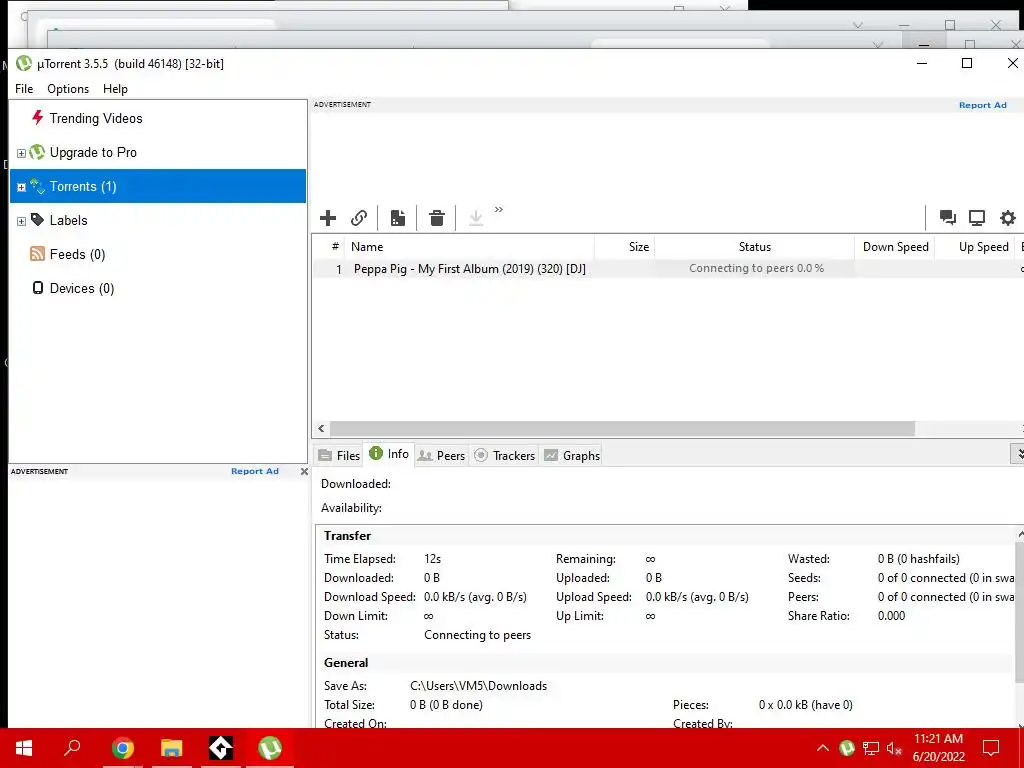The height and width of the screenshot is (768, 1024).
Task: Expand the Torrents tree node
Action: [21, 187]
